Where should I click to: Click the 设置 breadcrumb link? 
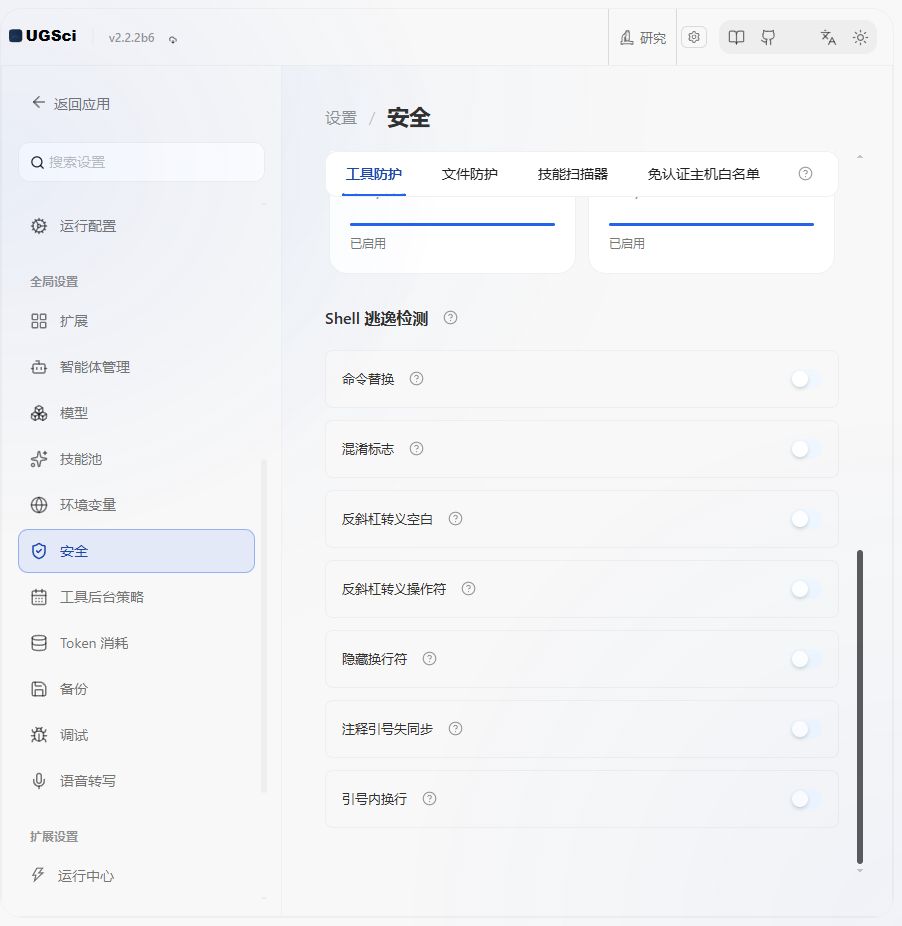[x=341, y=118]
